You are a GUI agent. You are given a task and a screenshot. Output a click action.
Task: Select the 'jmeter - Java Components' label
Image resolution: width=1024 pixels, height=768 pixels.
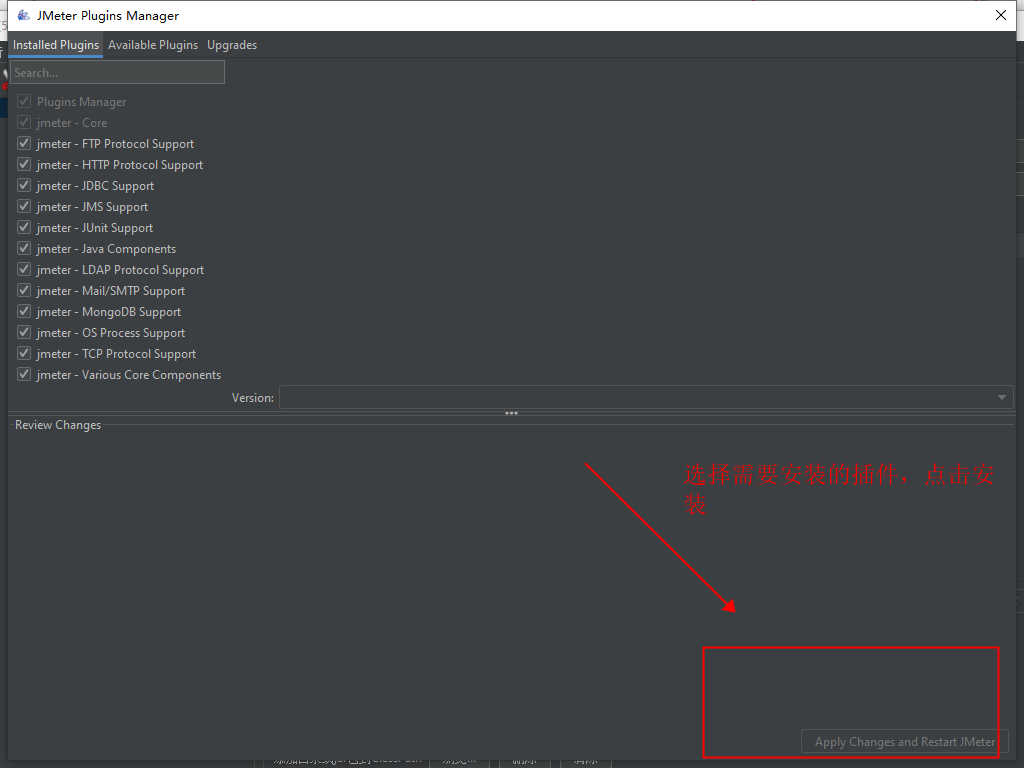point(106,248)
